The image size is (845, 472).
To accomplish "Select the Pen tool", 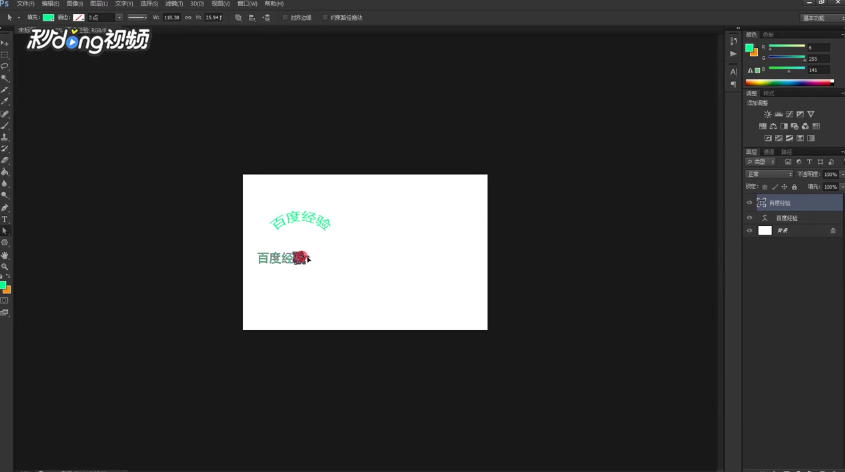I will pos(5,207).
